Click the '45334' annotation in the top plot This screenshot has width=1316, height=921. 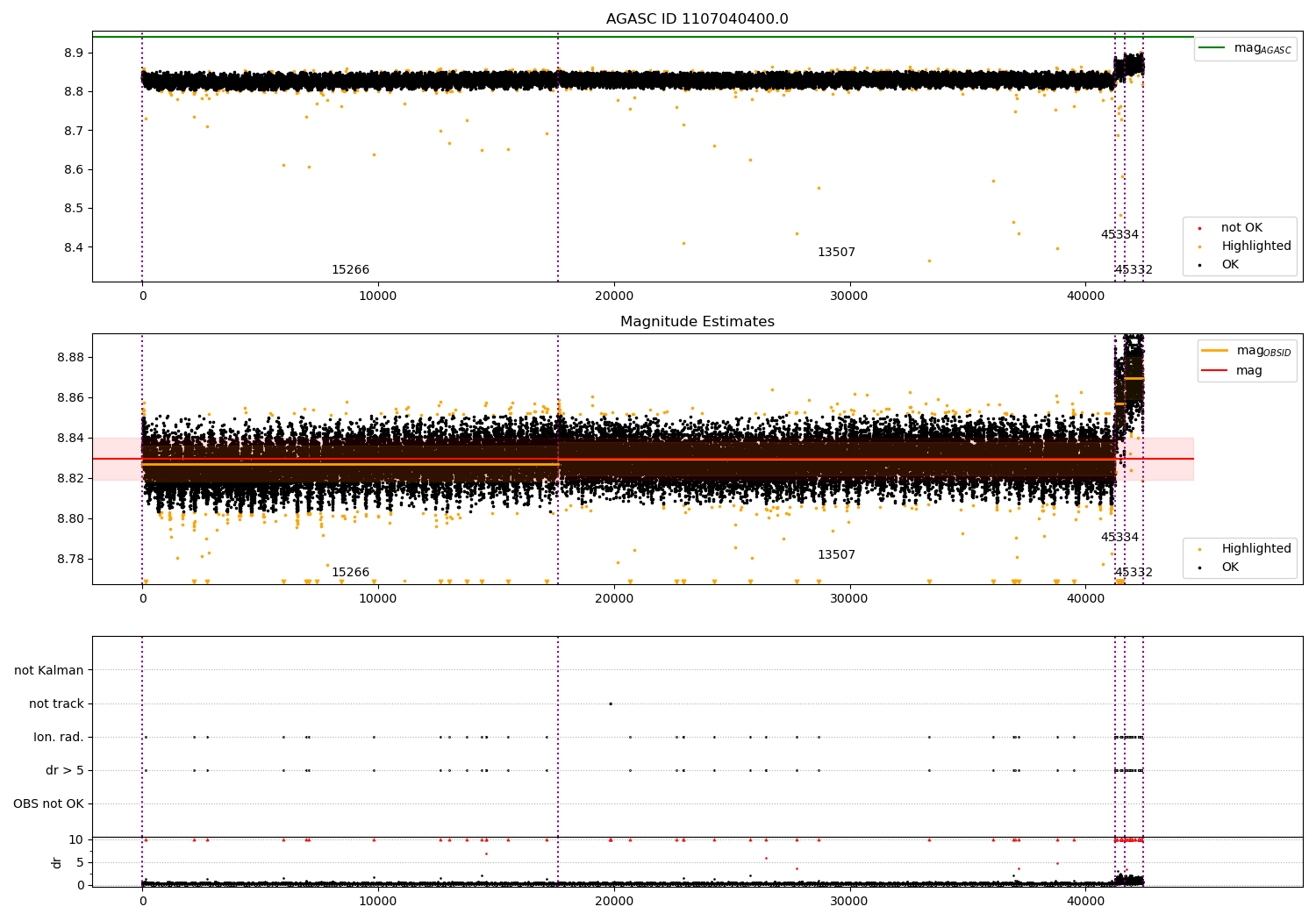pyautogui.click(x=1119, y=235)
